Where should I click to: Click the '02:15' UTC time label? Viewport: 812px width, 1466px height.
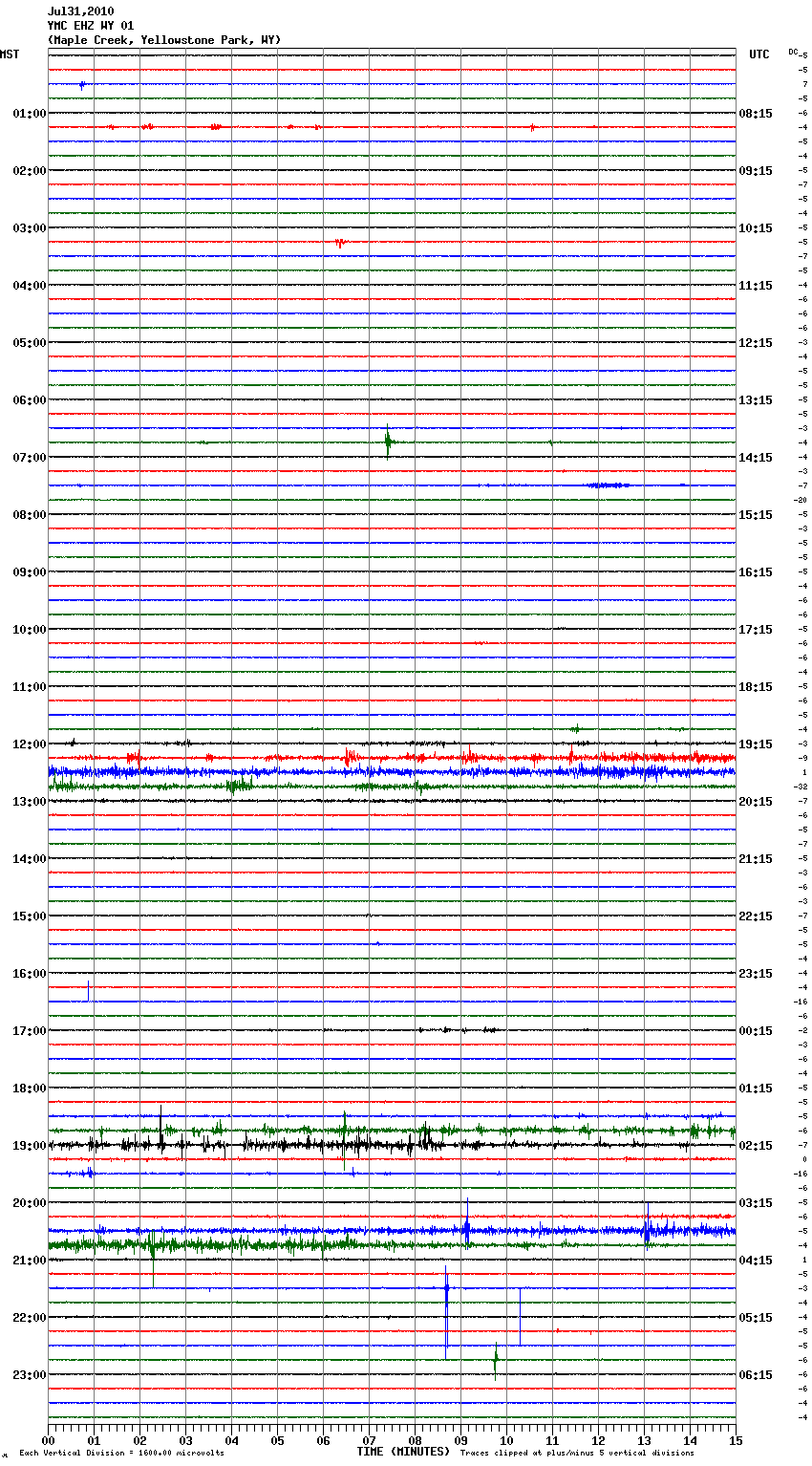(x=756, y=1146)
